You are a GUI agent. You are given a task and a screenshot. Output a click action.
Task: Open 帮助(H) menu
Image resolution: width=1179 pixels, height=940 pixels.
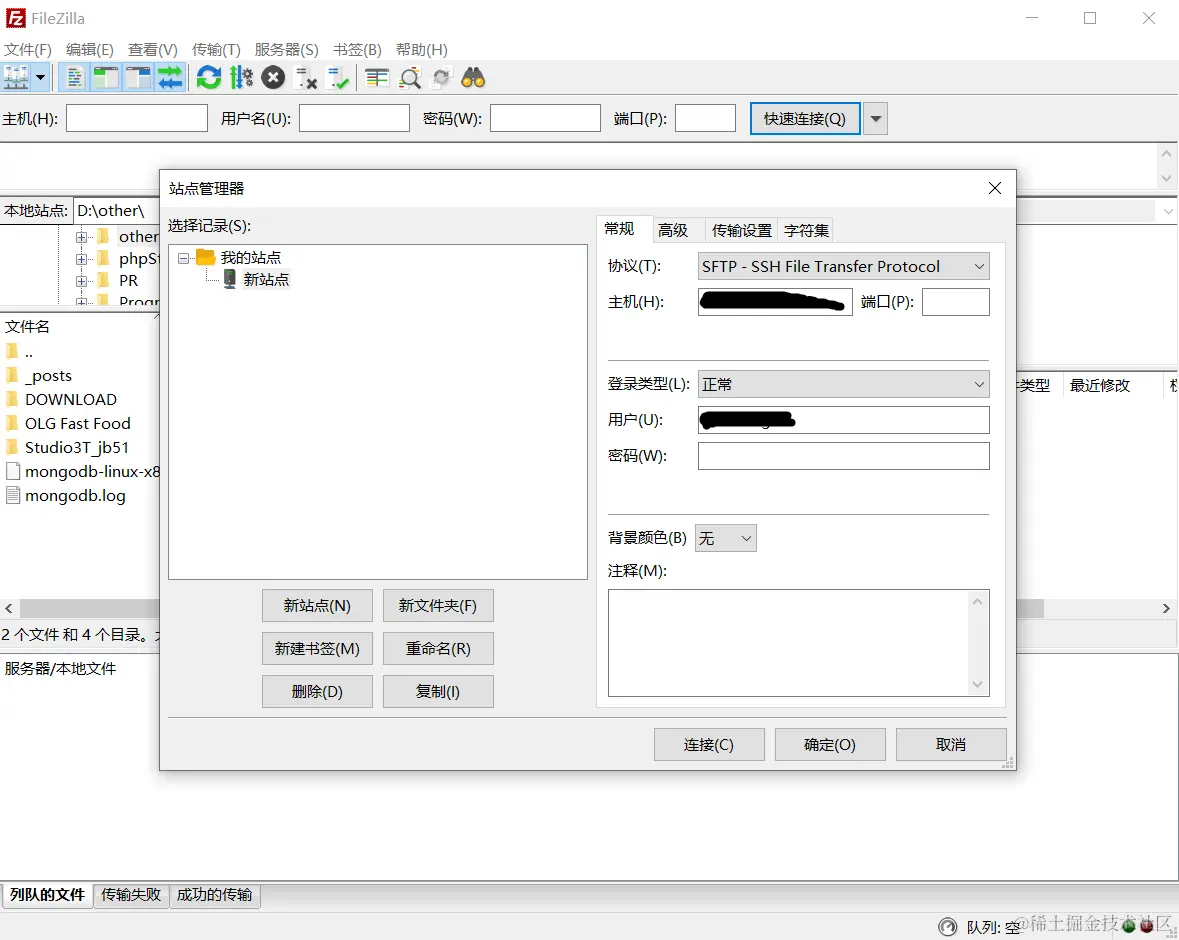coord(422,50)
